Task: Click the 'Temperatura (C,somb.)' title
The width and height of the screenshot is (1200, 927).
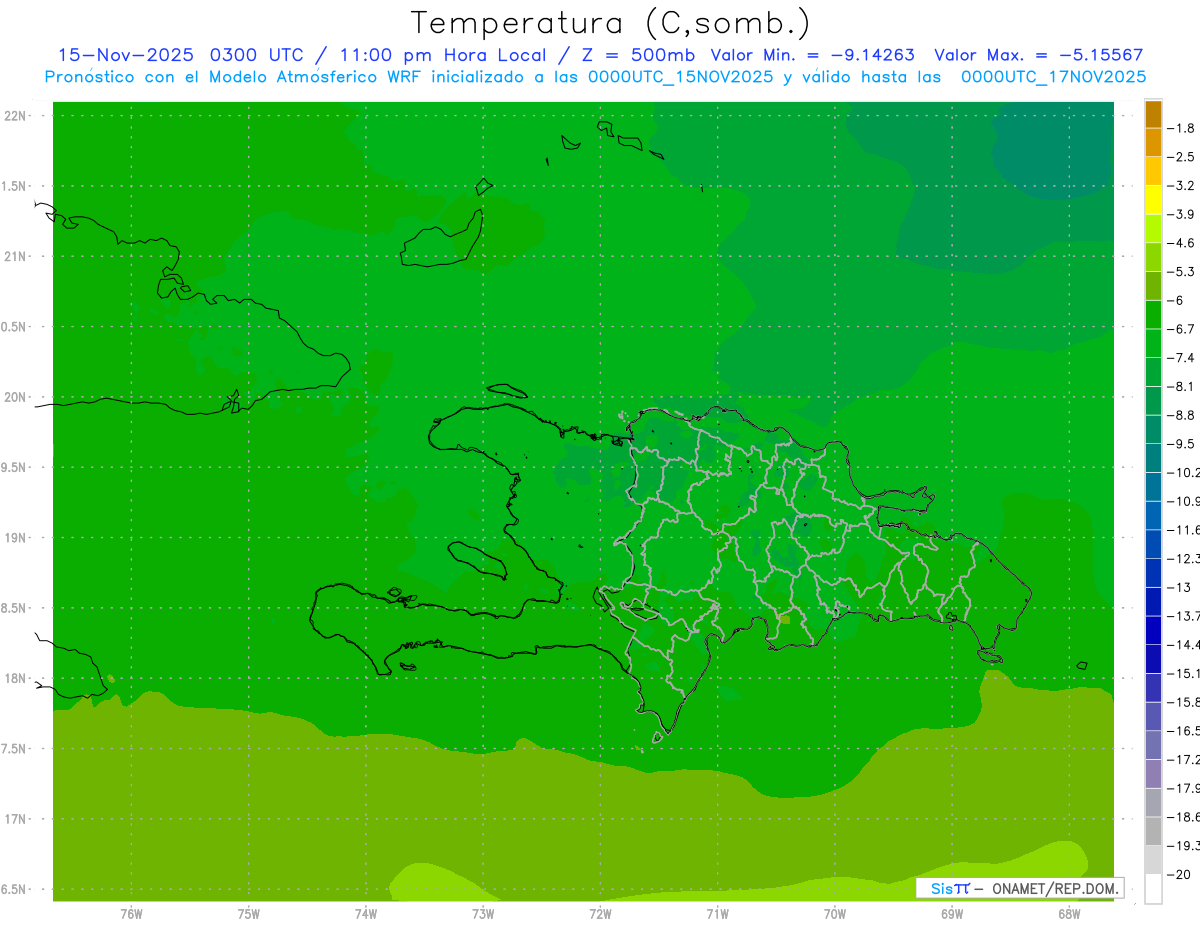Action: click(x=611, y=23)
